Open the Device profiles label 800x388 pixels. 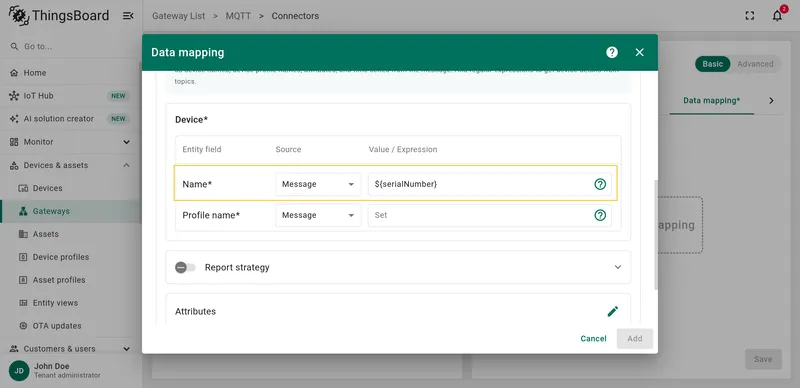[61, 257]
